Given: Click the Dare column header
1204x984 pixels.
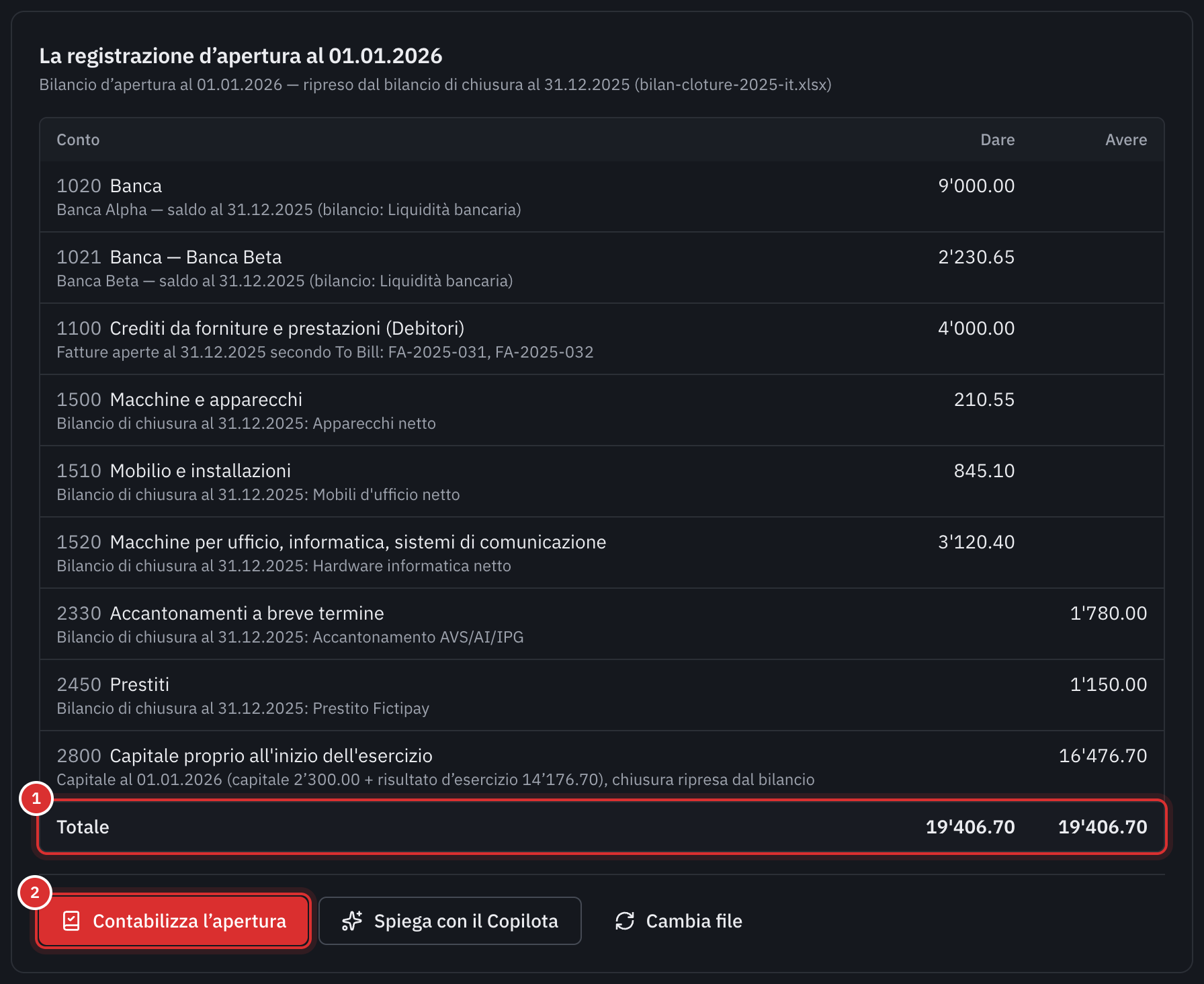Looking at the screenshot, I should 998,140.
